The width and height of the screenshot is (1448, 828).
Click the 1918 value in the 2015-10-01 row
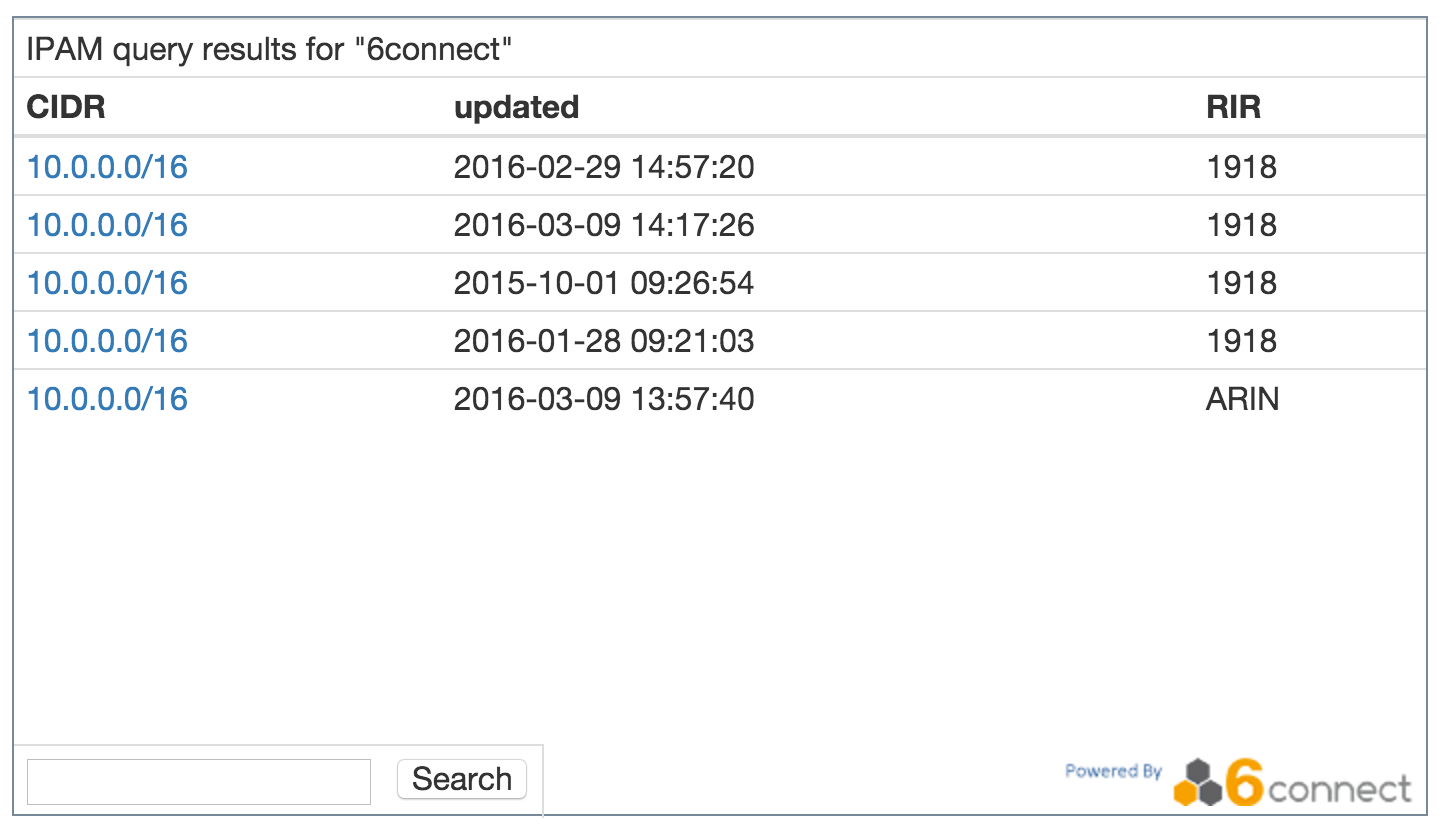point(1241,283)
